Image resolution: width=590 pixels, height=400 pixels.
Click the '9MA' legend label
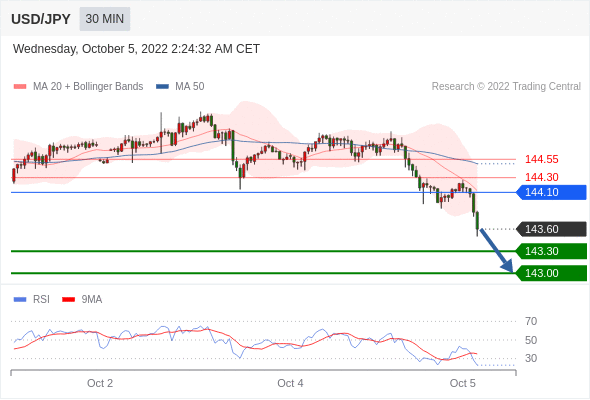(92, 300)
